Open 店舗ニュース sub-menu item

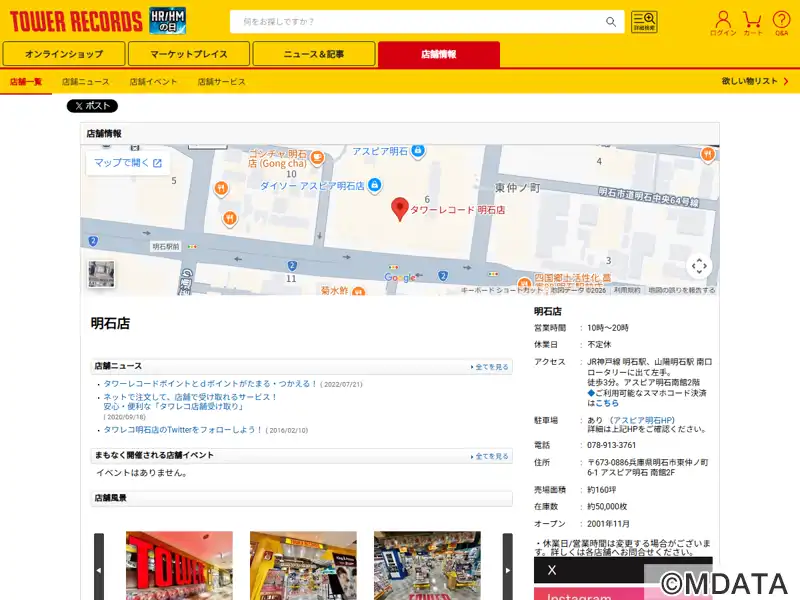86,82
